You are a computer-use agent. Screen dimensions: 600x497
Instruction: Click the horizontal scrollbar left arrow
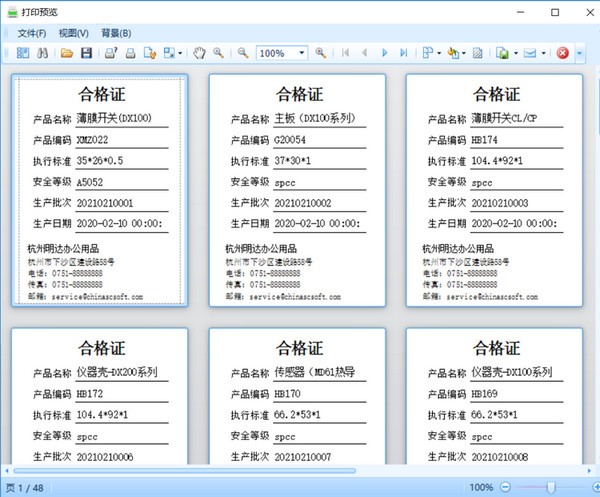[7, 471]
